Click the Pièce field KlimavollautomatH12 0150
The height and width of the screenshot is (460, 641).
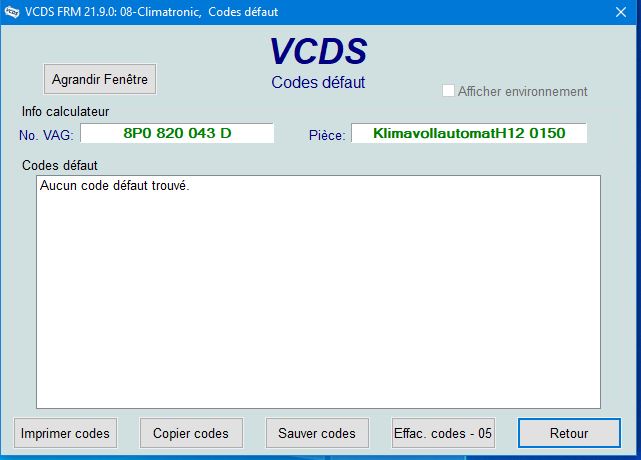click(469, 133)
